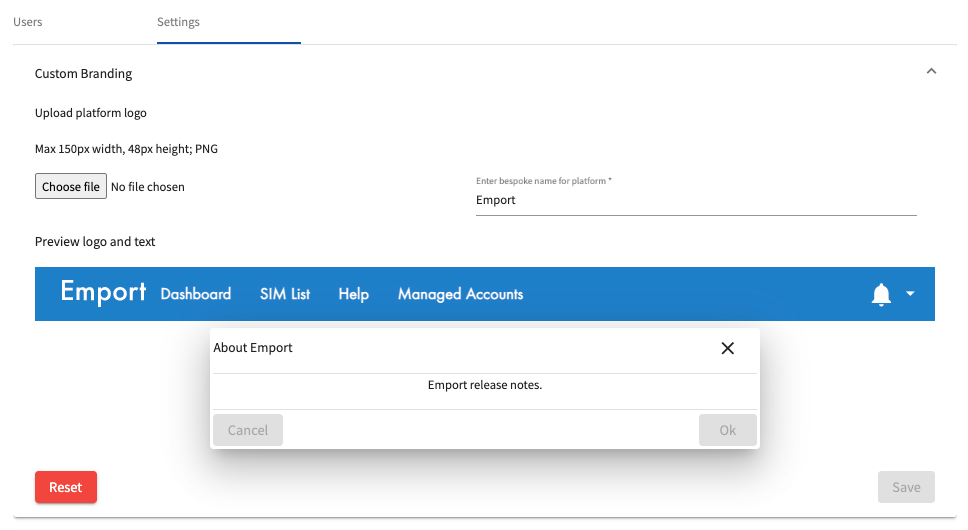Open the account dropdown arrow beside bell
Image resolution: width=968 pixels, height=530 pixels.
tap(910, 294)
